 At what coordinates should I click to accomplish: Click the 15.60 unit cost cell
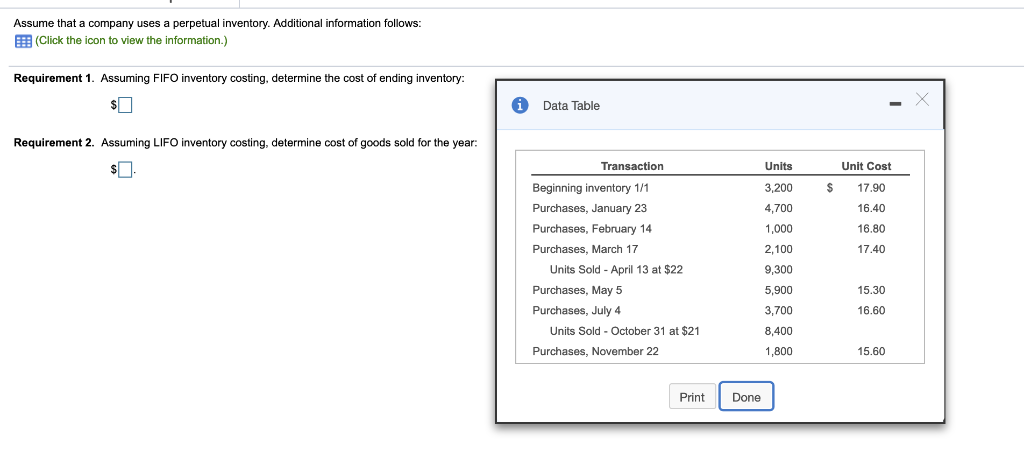(x=871, y=351)
